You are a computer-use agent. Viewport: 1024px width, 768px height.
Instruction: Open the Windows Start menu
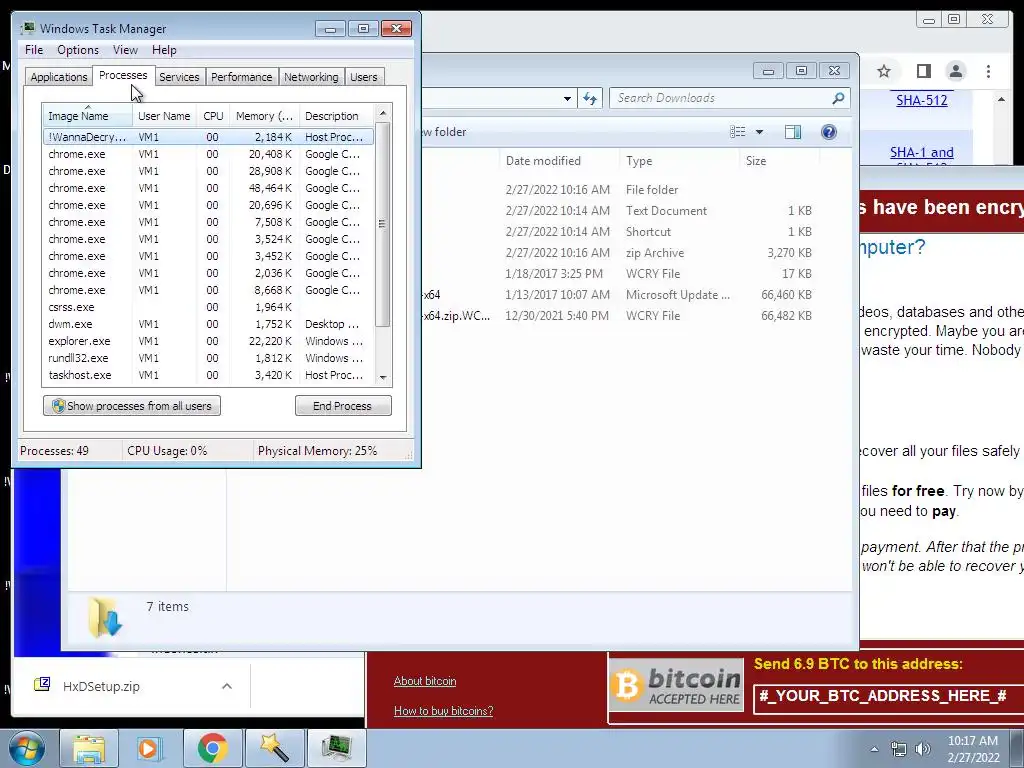pos(27,748)
